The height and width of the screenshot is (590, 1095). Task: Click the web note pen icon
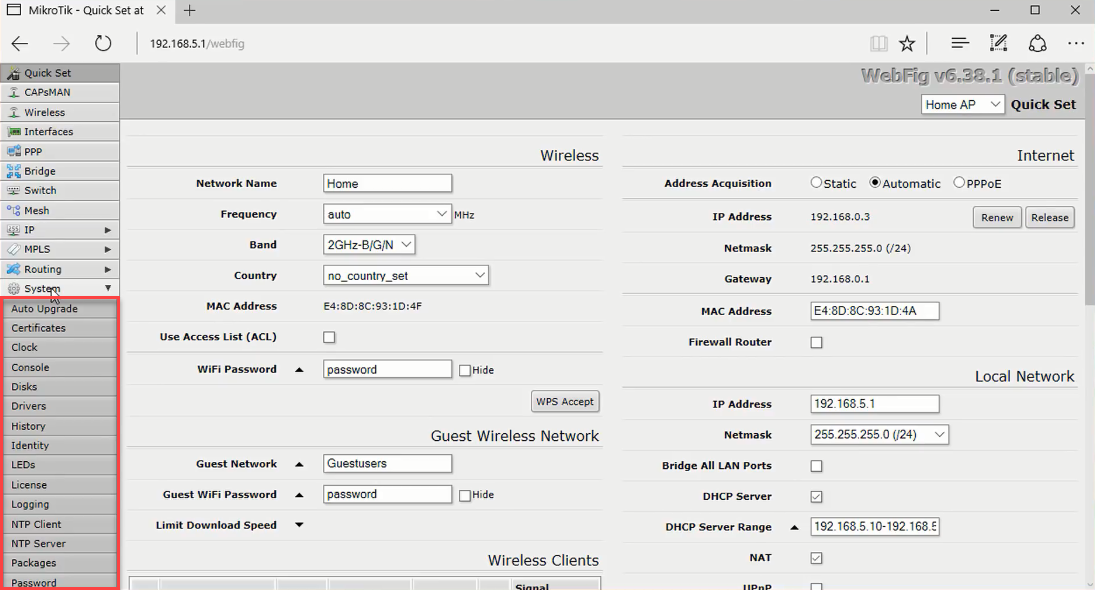[998, 43]
